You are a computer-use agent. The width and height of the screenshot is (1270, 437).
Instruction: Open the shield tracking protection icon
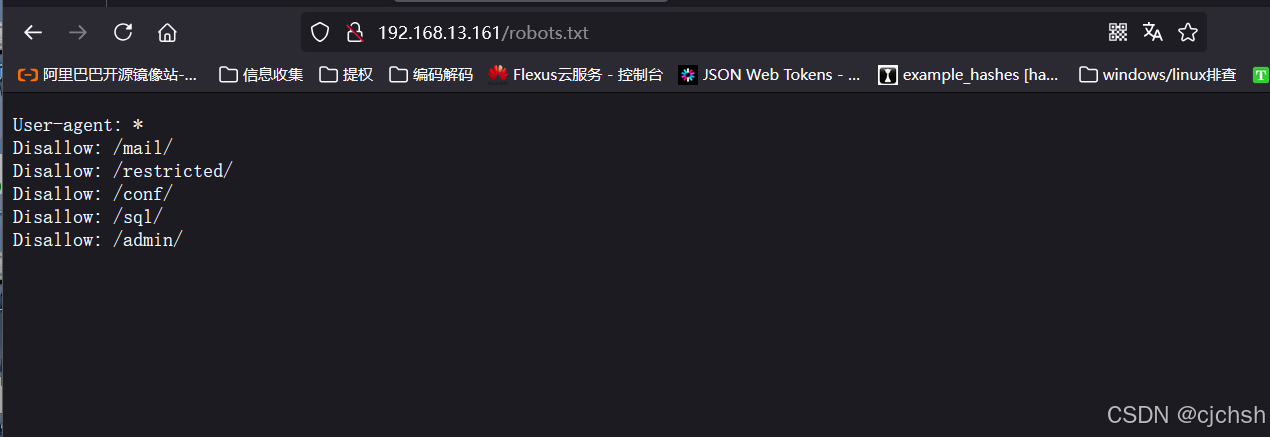pos(320,32)
